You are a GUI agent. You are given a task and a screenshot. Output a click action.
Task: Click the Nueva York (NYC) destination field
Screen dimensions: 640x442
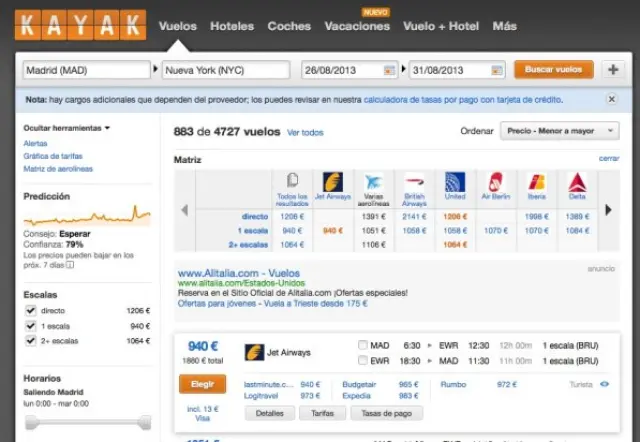pos(226,70)
